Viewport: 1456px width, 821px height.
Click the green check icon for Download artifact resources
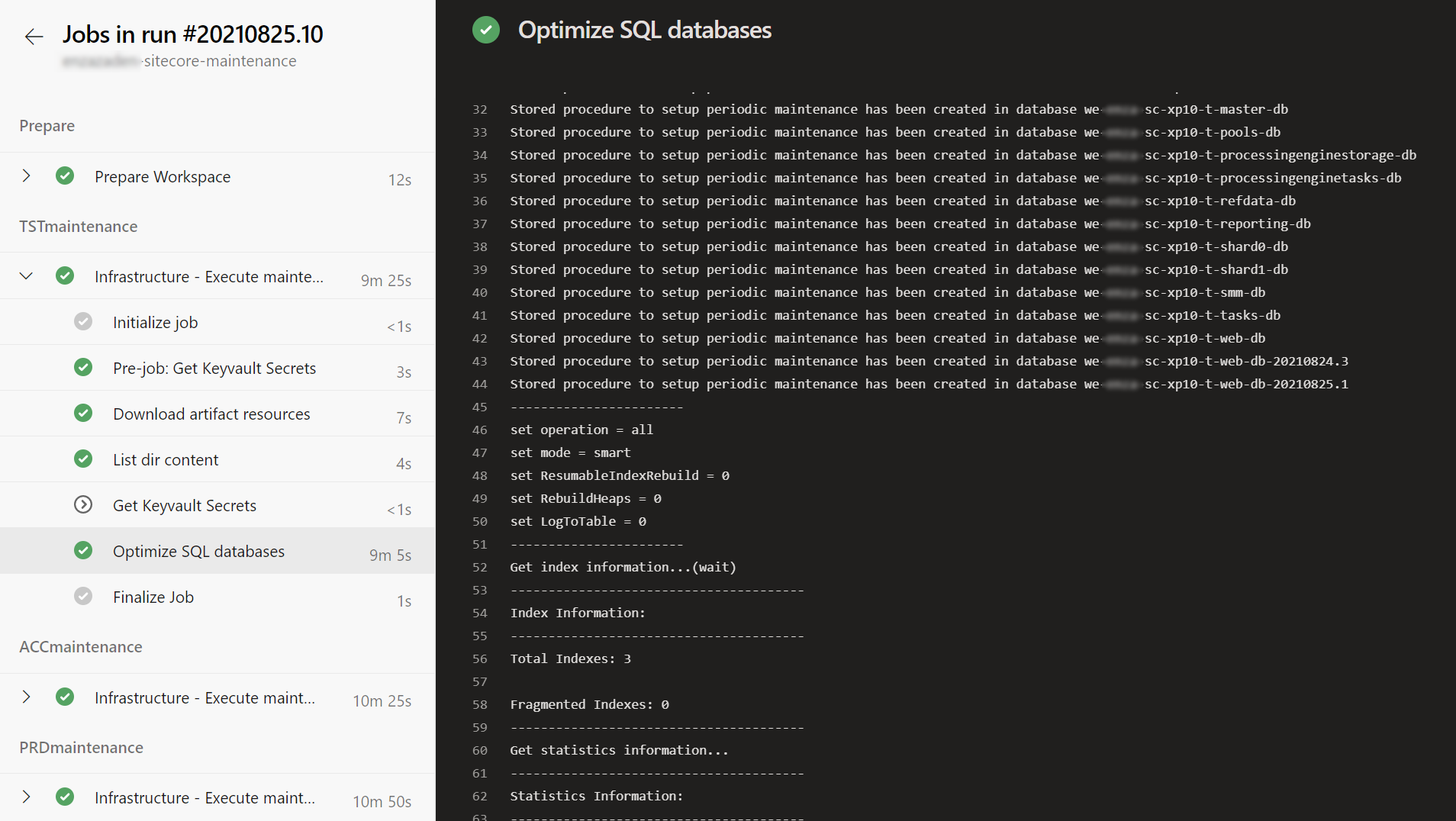[83, 414]
